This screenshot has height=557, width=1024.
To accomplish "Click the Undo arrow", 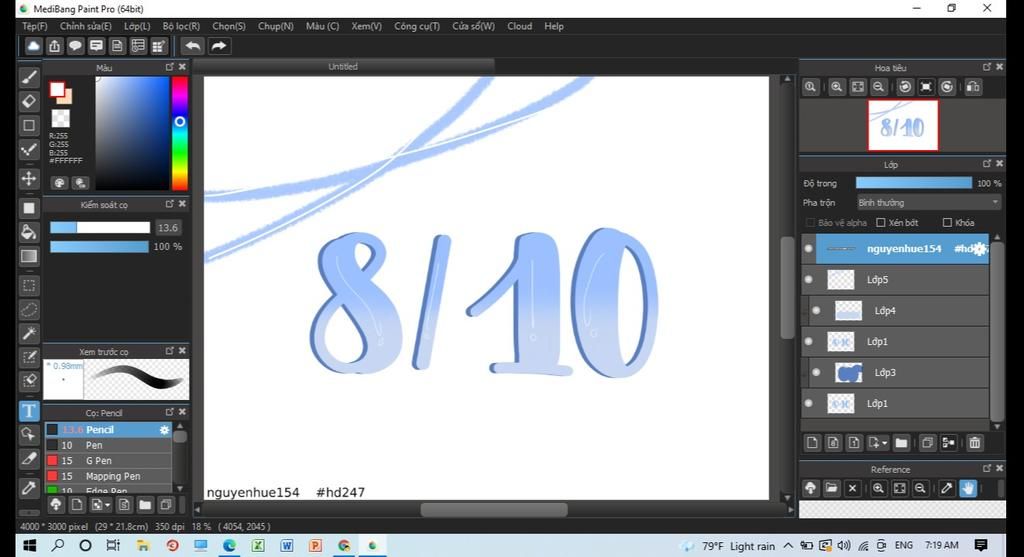I will (x=193, y=46).
